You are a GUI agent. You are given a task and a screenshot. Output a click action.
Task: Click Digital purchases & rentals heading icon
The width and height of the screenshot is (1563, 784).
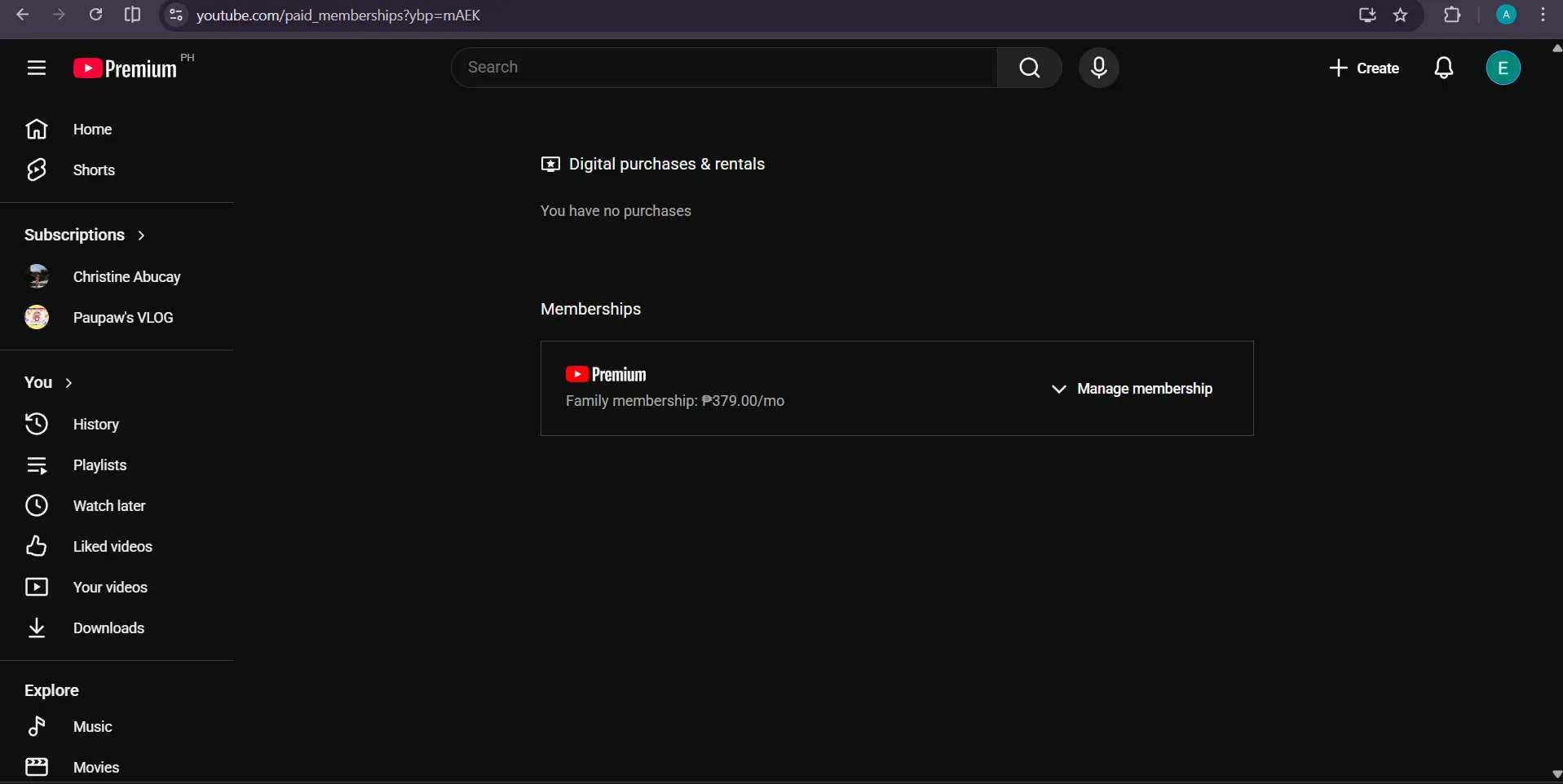[550, 165]
